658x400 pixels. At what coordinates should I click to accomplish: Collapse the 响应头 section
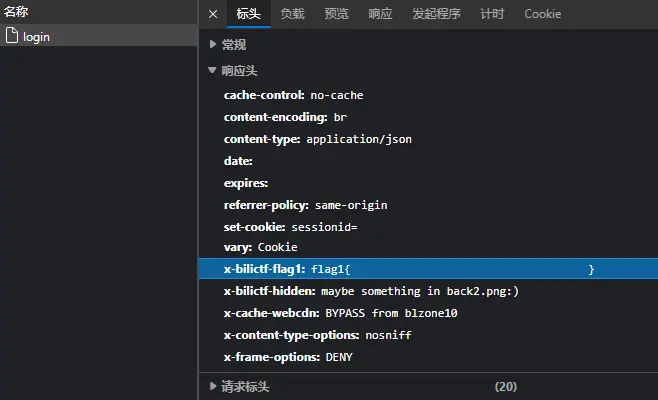[239, 71]
